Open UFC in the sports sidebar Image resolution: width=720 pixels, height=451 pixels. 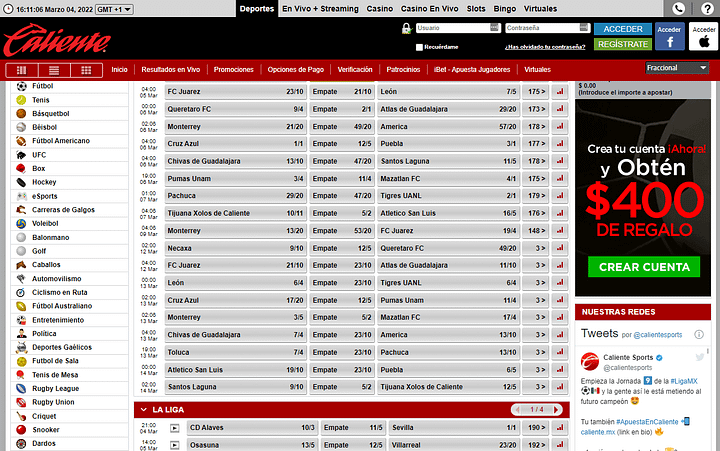[69, 155]
